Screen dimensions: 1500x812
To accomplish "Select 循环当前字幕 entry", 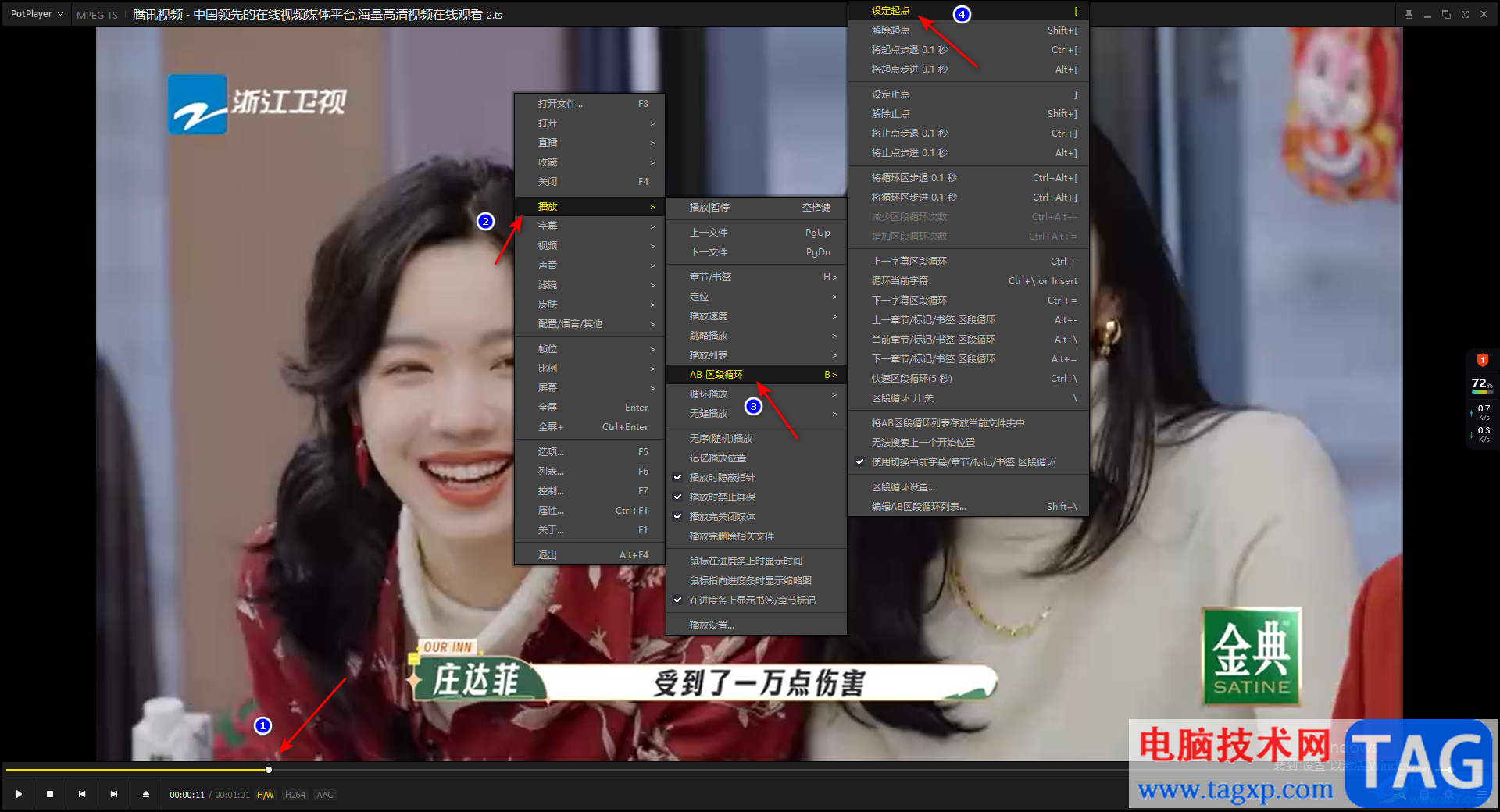I will [x=969, y=280].
